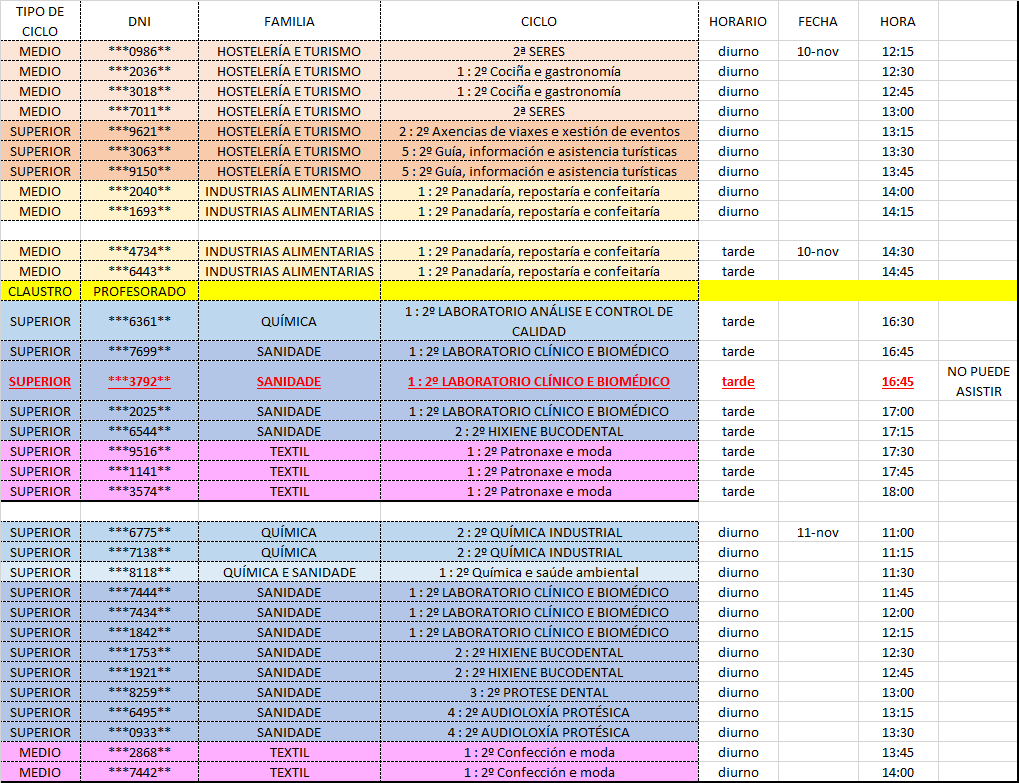
Task: Click DNI cell ***7442** in last row
Action: click(x=139, y=772)
